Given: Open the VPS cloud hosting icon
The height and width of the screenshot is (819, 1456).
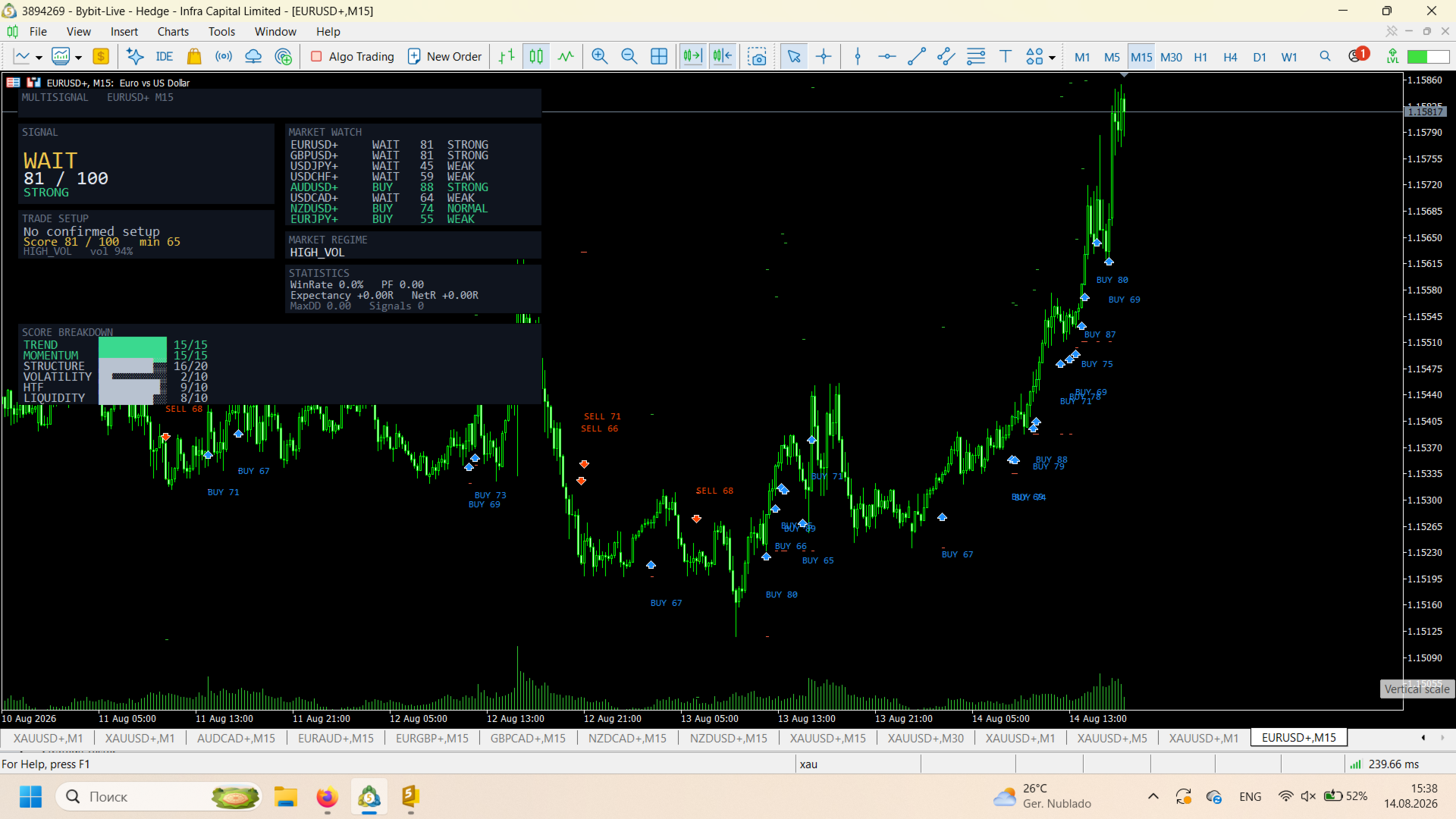Looking at the screenshot, I should point(253,56).
